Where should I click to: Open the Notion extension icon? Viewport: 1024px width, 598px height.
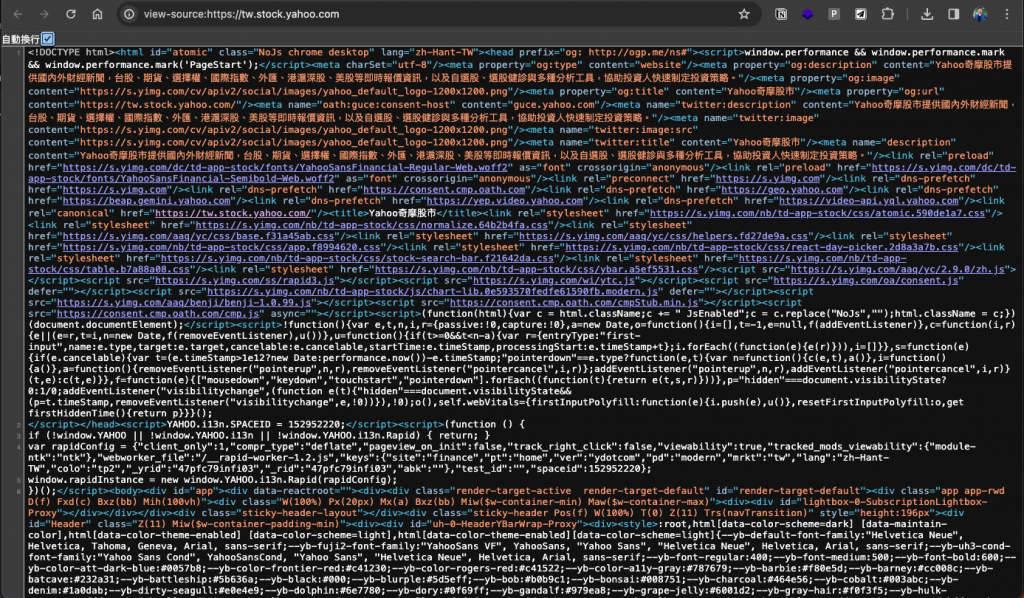[x=781, y=14]
